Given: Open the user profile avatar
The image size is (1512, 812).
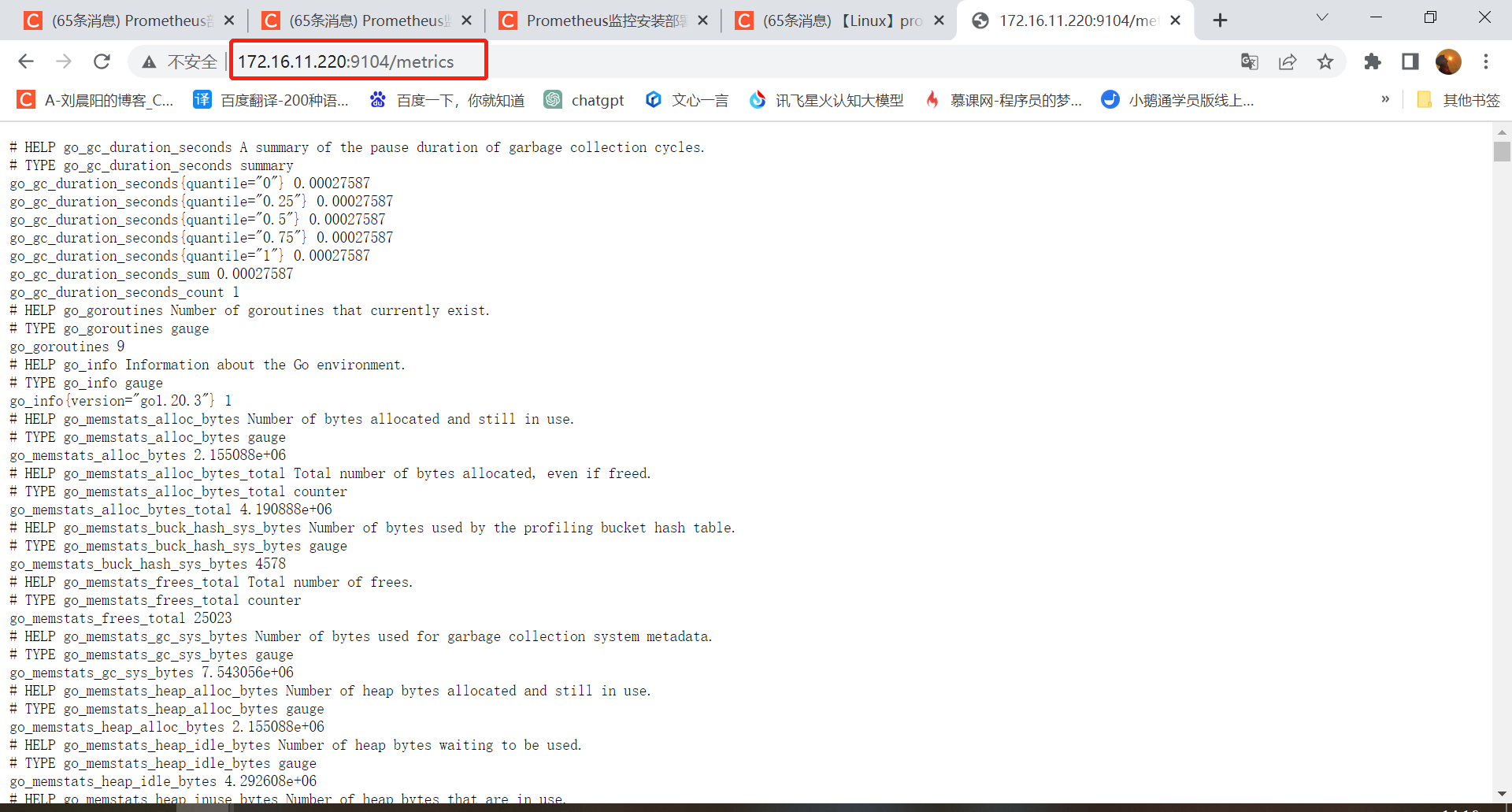Looking at the screenshot, I should click(x=1448, y=61).
